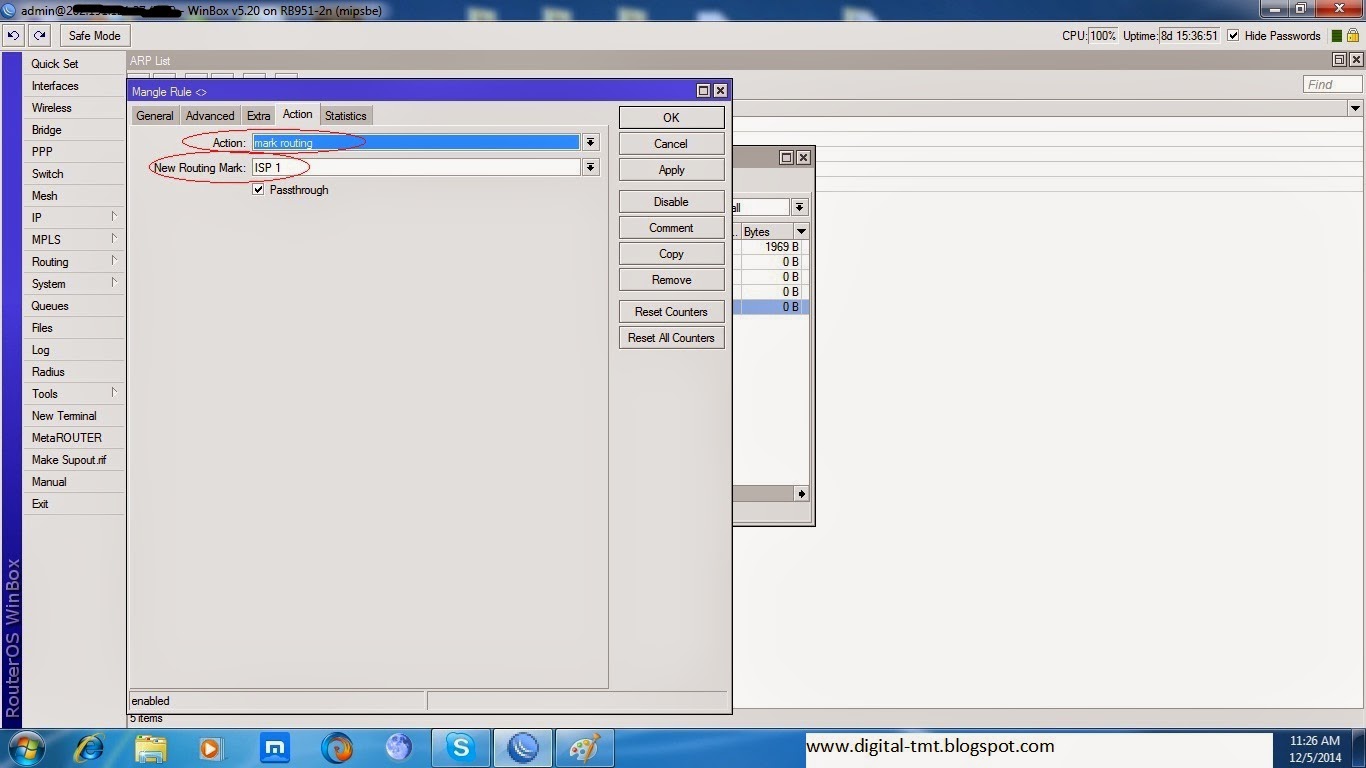Switch to Skype on the taskbar
This screenshot has height=768, width=1366.
pyautogui.click(x=461, y=748)
